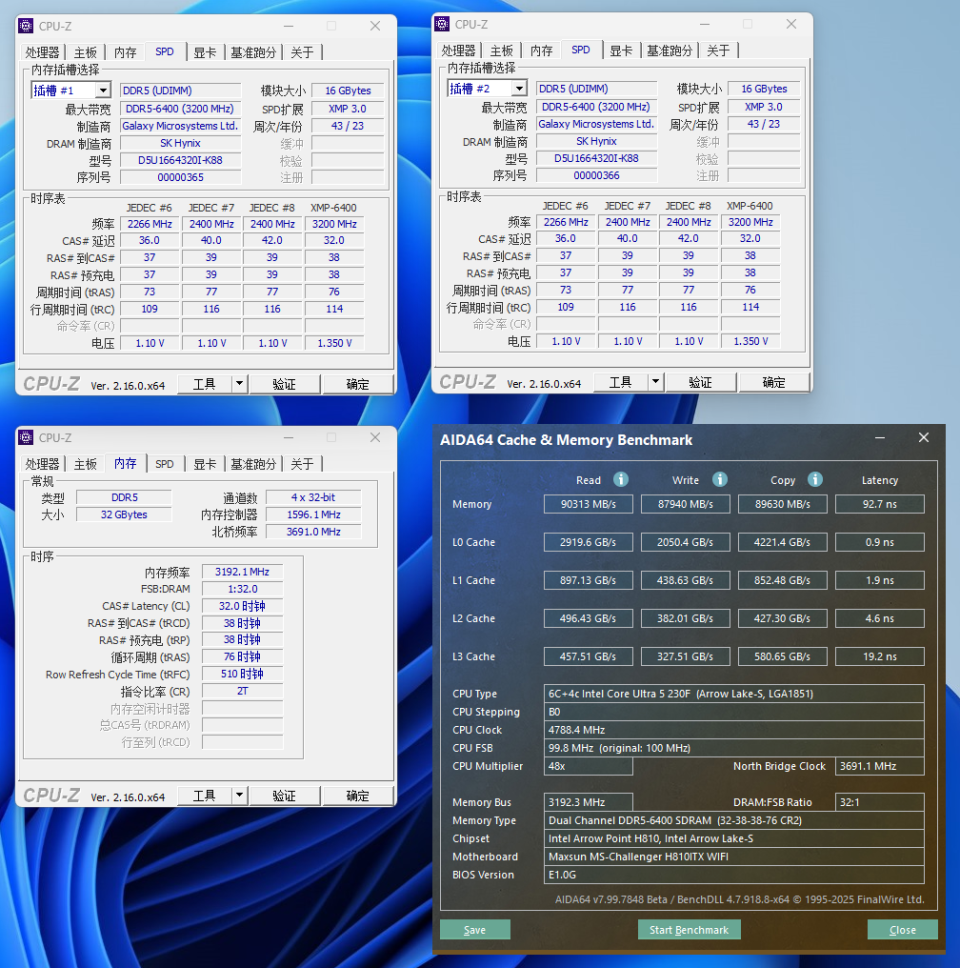Screen dimensions: 960x968
Task: Click L3 Cache read value 457.51 GB/s
Action: coord(588,656)
